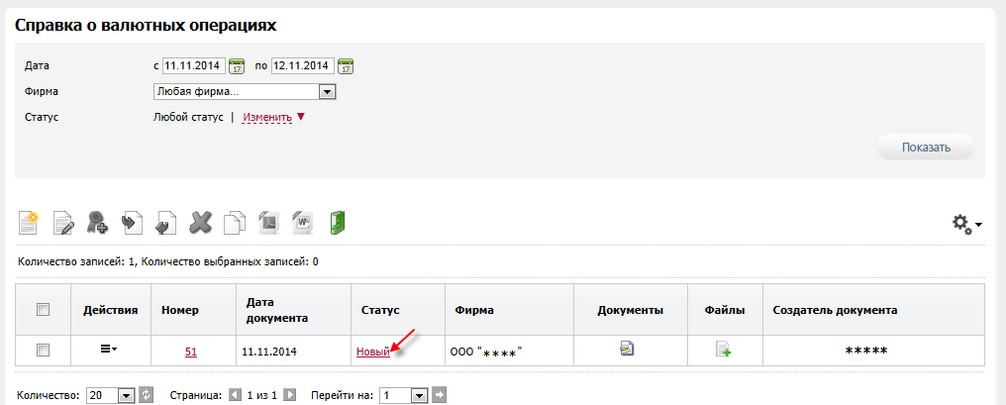Click the start date field 11.11.2014
The width and height of the screenshot is (1006, 405).
tap(194, 67)
